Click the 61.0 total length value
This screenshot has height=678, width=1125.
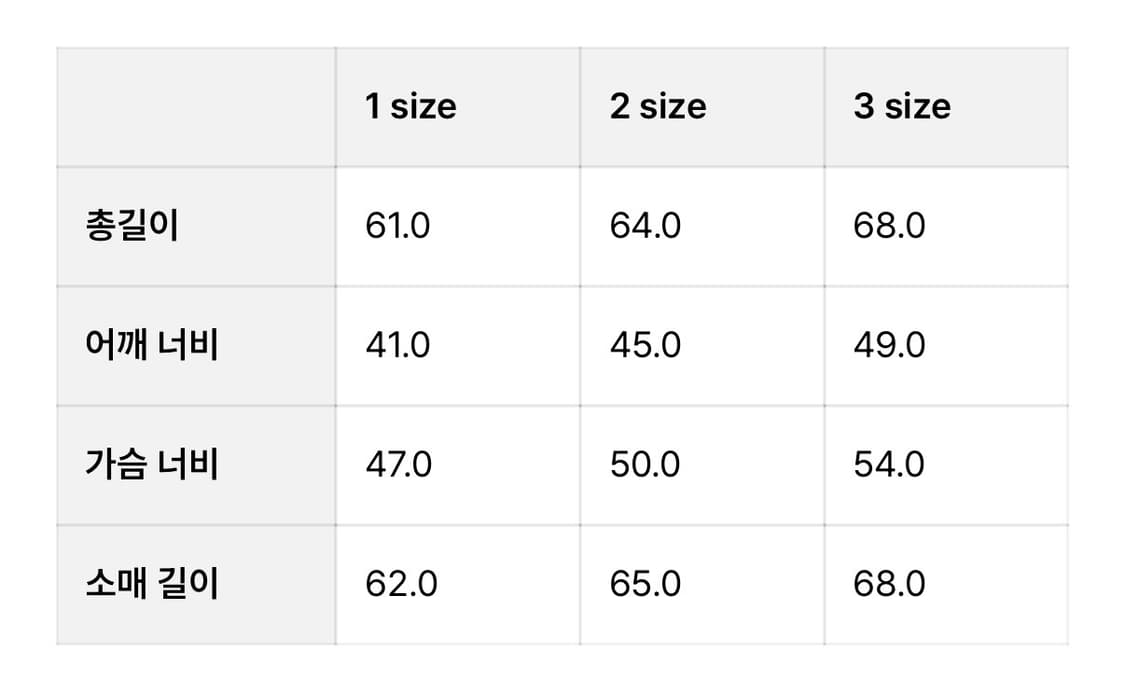pyautogui.click(x=397, y=226)
